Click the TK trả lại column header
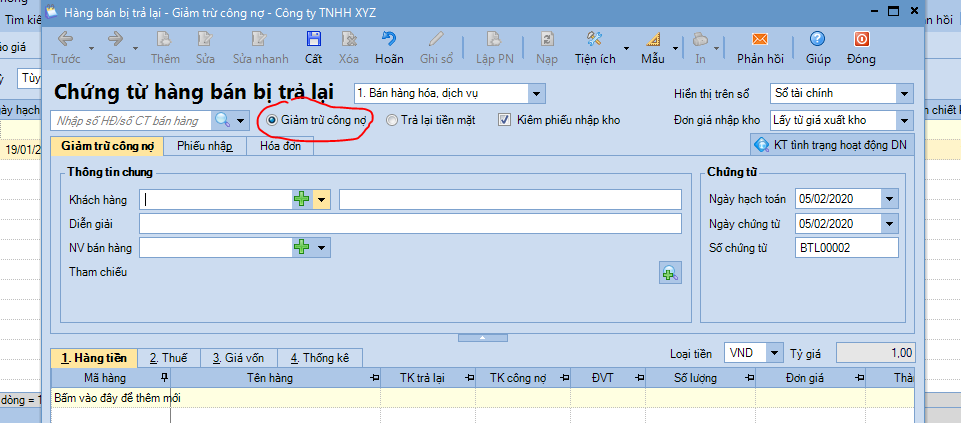The width and height of the screenshot is (961, 423). pyautogui.click(x=428, y=378)
